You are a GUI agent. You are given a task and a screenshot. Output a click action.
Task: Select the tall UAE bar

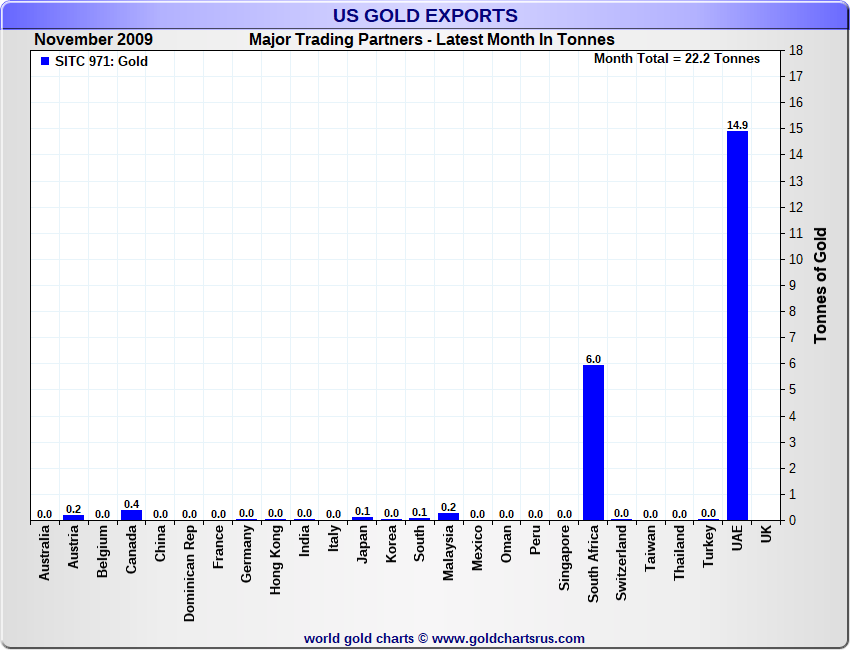[737, 326]
